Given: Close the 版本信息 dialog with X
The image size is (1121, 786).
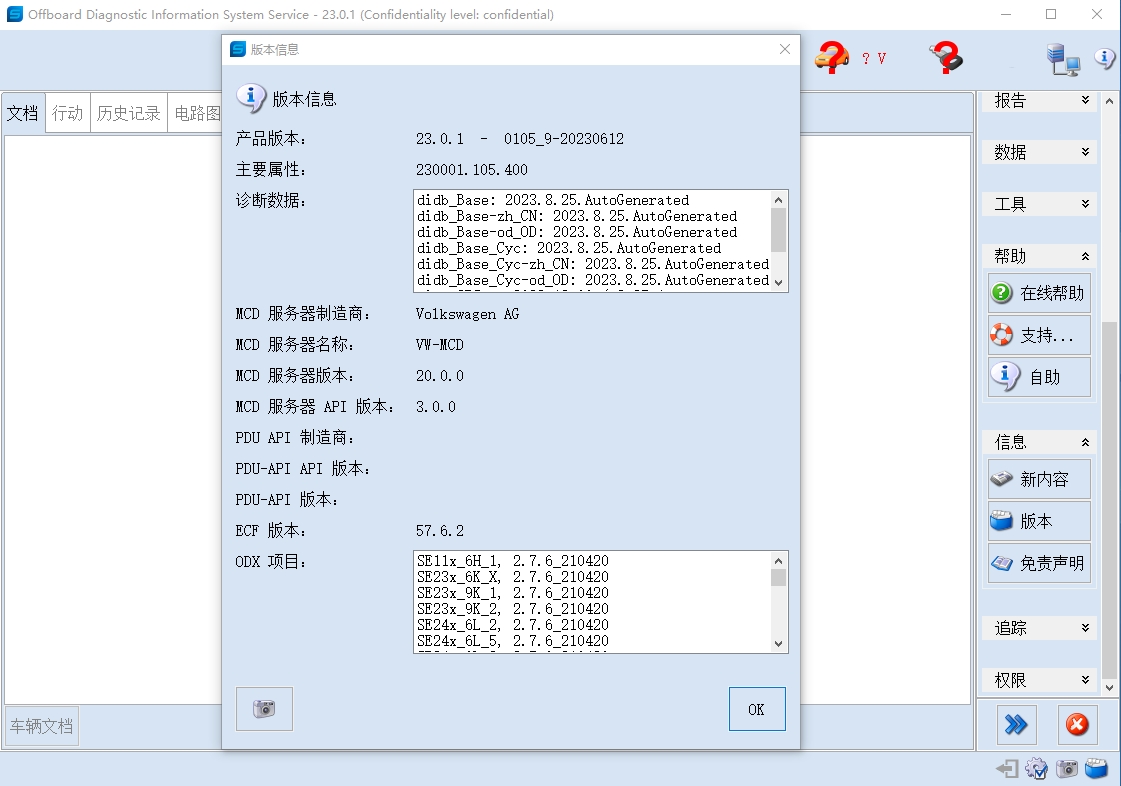Looking at the screenshot, I should point(784,49).
